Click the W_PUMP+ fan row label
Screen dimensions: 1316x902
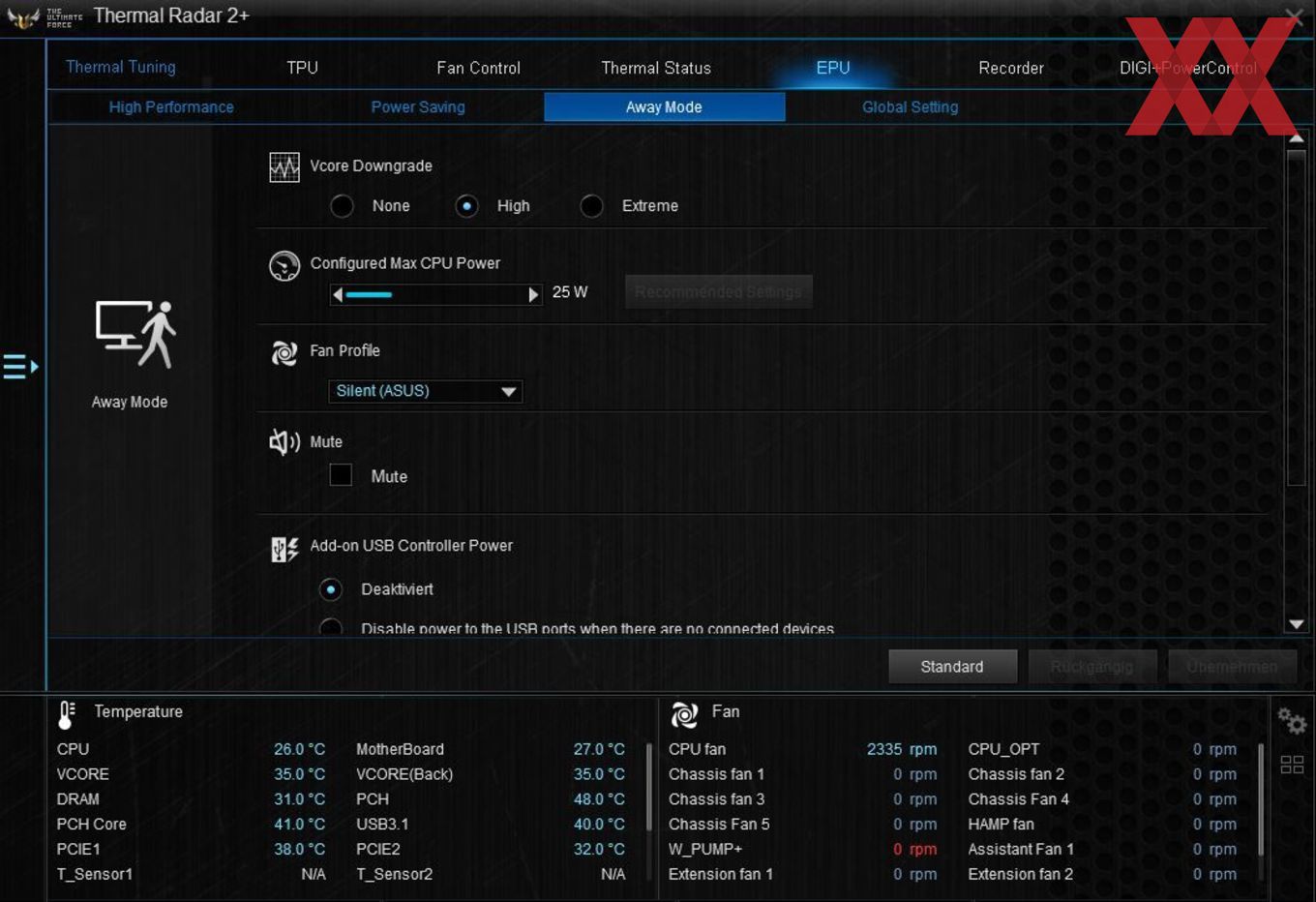click(x=705, y=849)
